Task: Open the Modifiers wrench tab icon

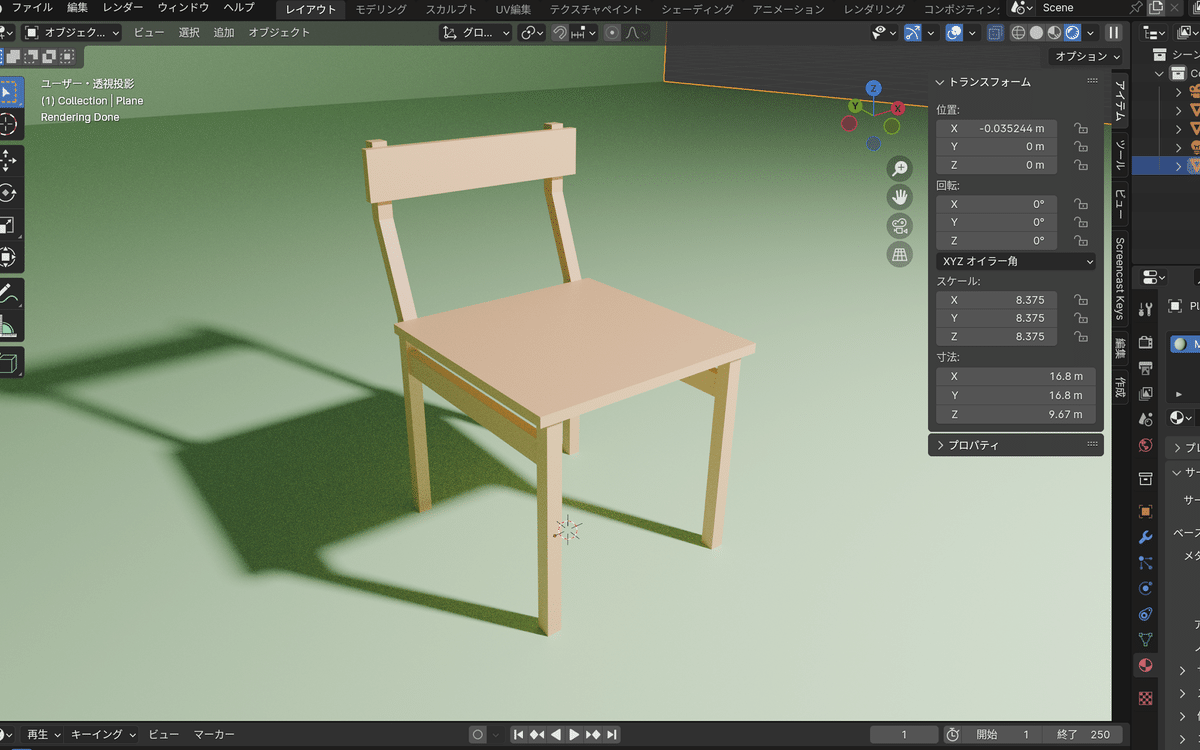Action: pos(1146,537)
